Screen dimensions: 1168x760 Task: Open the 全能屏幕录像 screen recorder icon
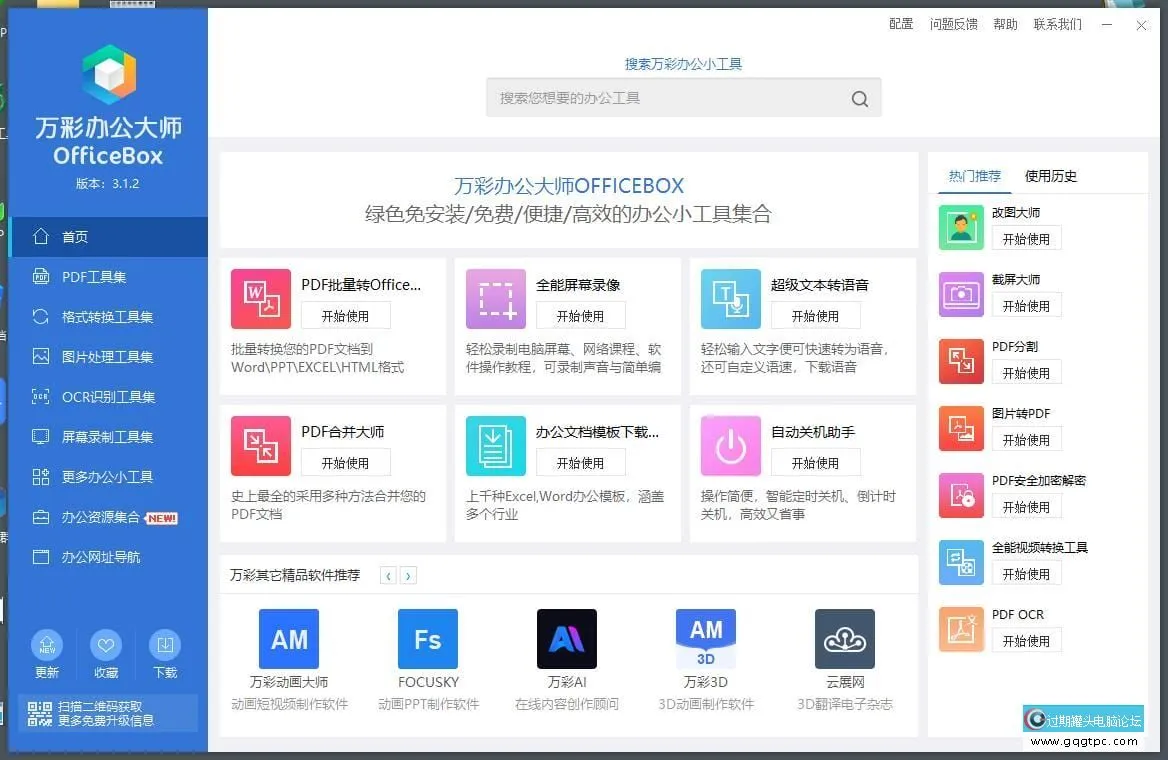496,299
